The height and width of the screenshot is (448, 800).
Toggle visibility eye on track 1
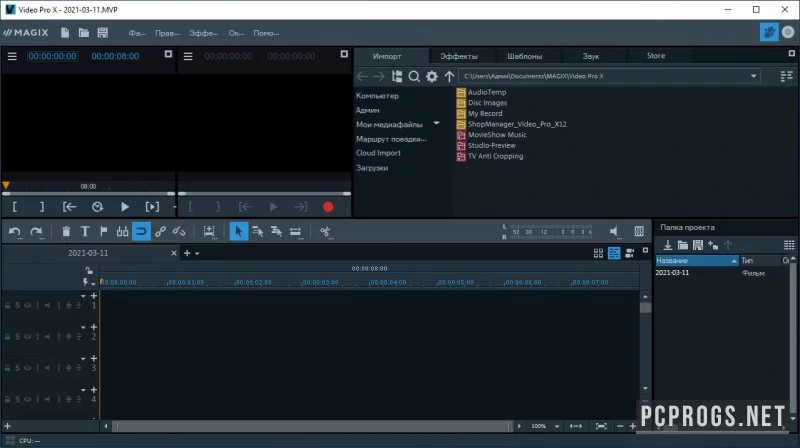click(x=28, y=306)
